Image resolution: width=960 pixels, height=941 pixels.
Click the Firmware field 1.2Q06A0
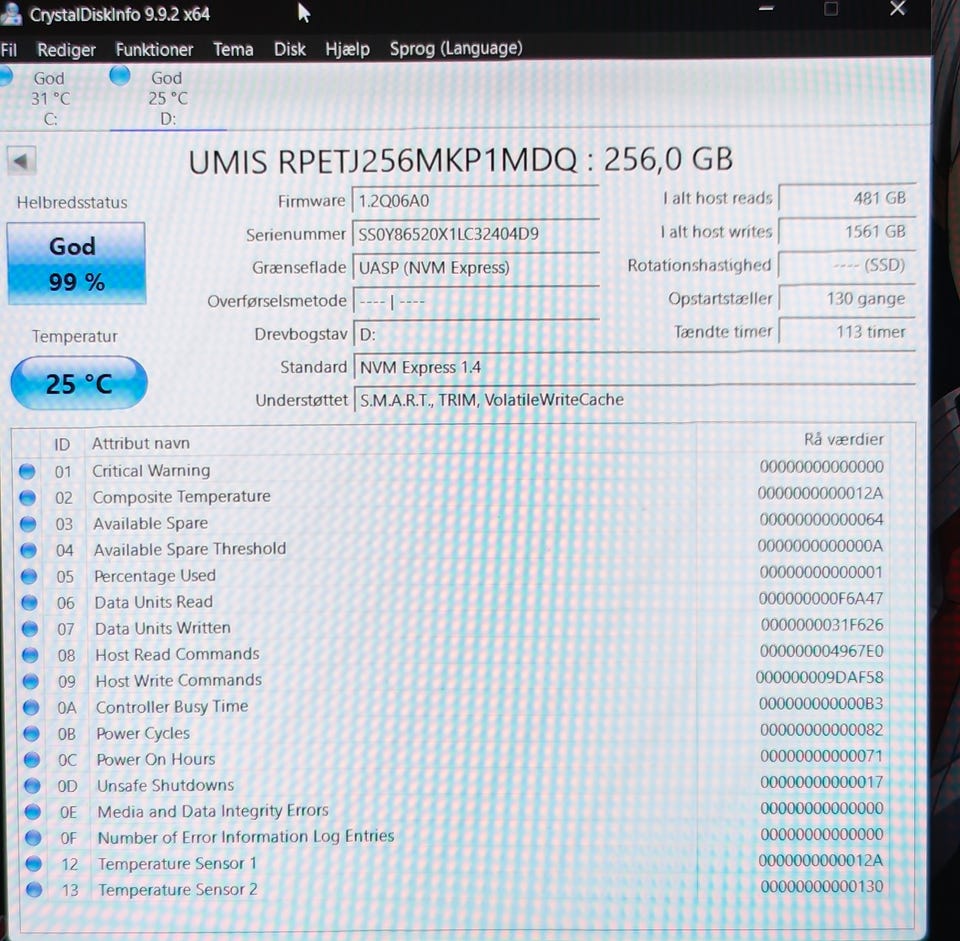(476, 201)
